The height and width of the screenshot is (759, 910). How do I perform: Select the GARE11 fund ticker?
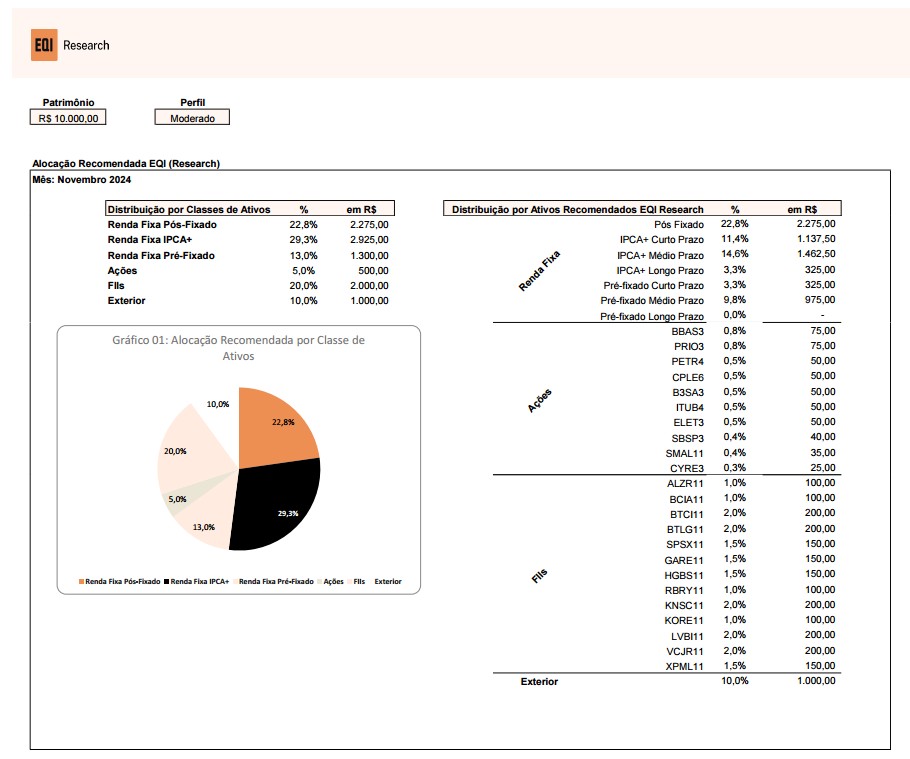point(684,560)
